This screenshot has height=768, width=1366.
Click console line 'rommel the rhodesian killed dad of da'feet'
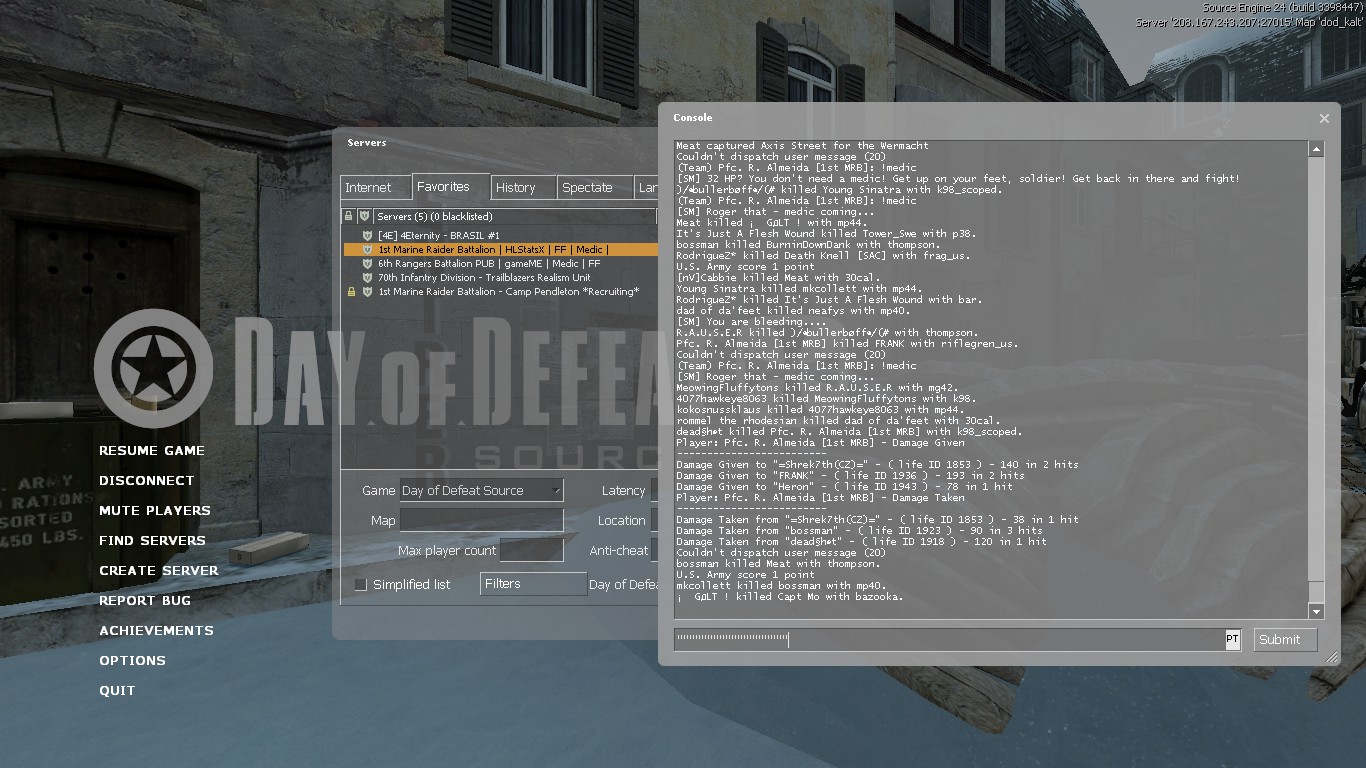pyautogui.click(x=838, y=421)
